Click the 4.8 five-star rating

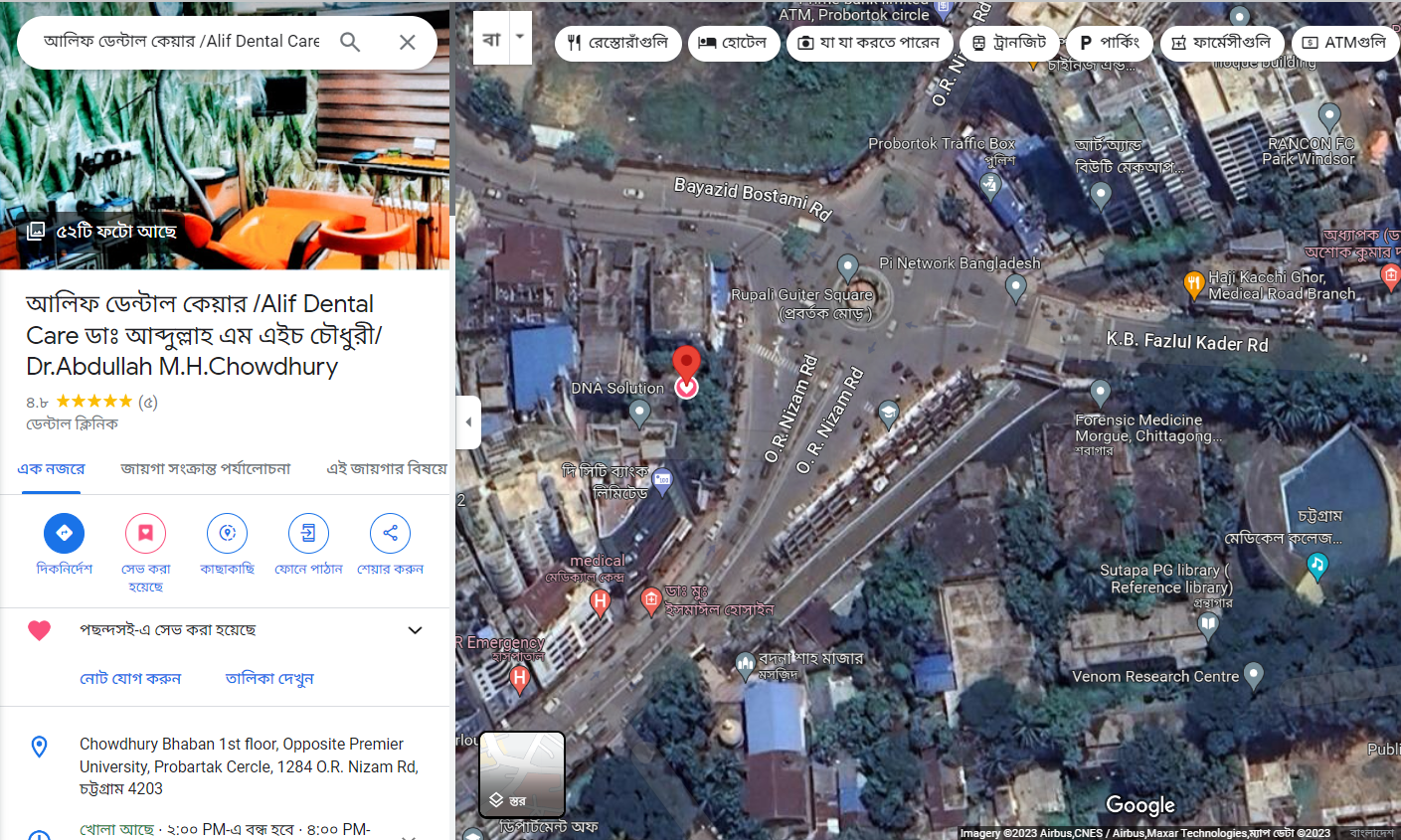coord(79,402)
